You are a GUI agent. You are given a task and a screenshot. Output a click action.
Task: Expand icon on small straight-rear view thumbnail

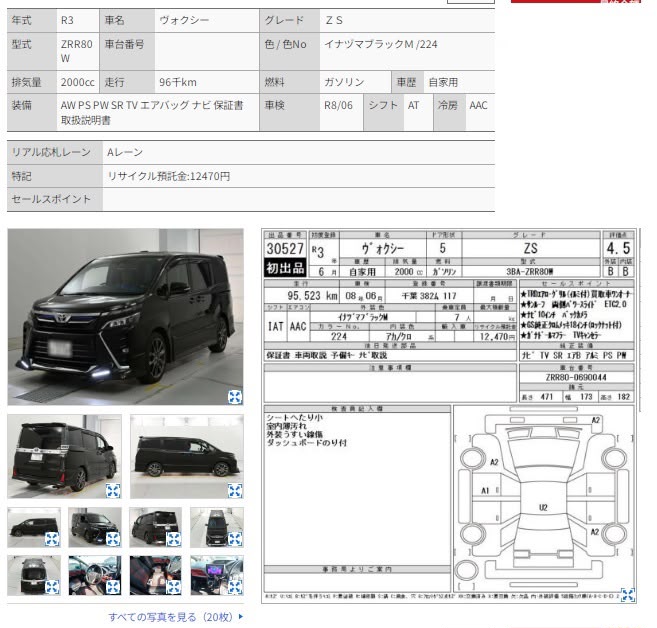point(52,587)
